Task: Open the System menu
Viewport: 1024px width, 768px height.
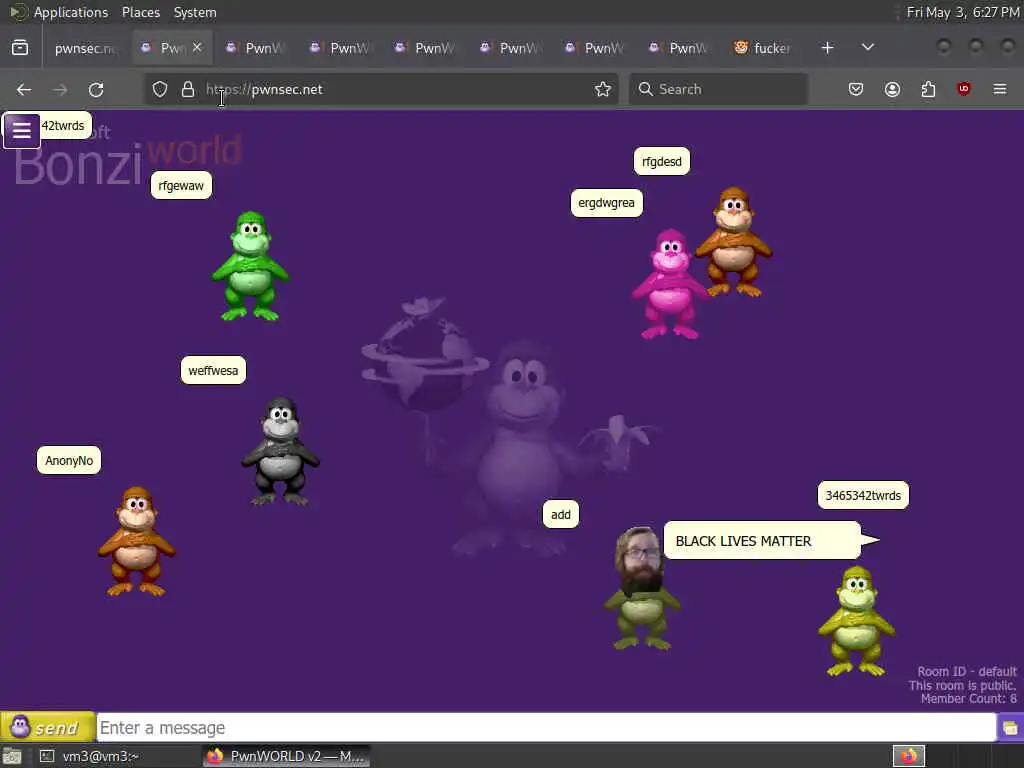Action: [195, 12]
